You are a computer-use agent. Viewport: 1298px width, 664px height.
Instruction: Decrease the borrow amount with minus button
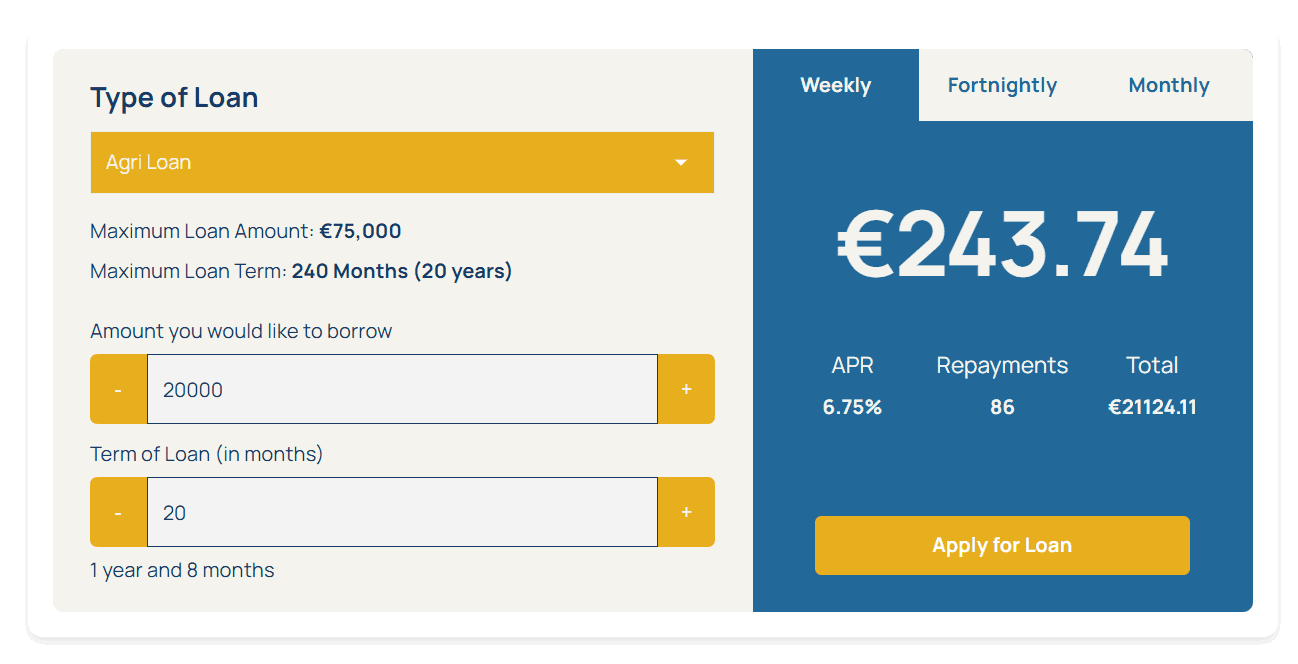[x=118, y=389]
